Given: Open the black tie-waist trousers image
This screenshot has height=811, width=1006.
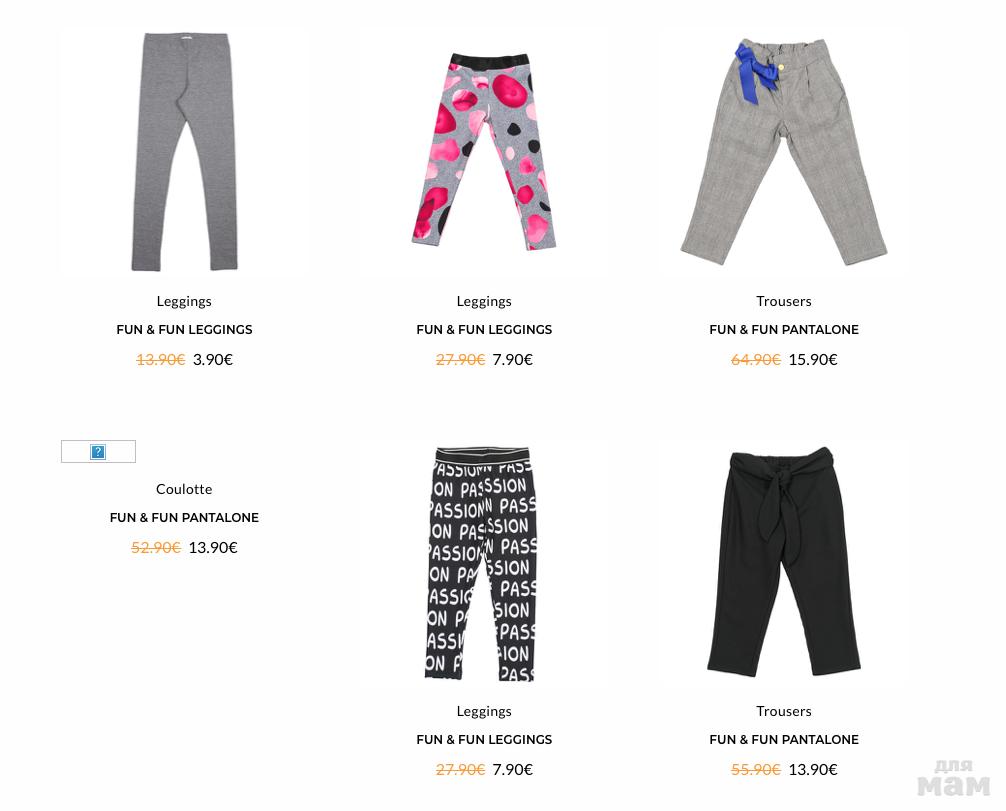Looking at the screenshot, I should point(783,561).
